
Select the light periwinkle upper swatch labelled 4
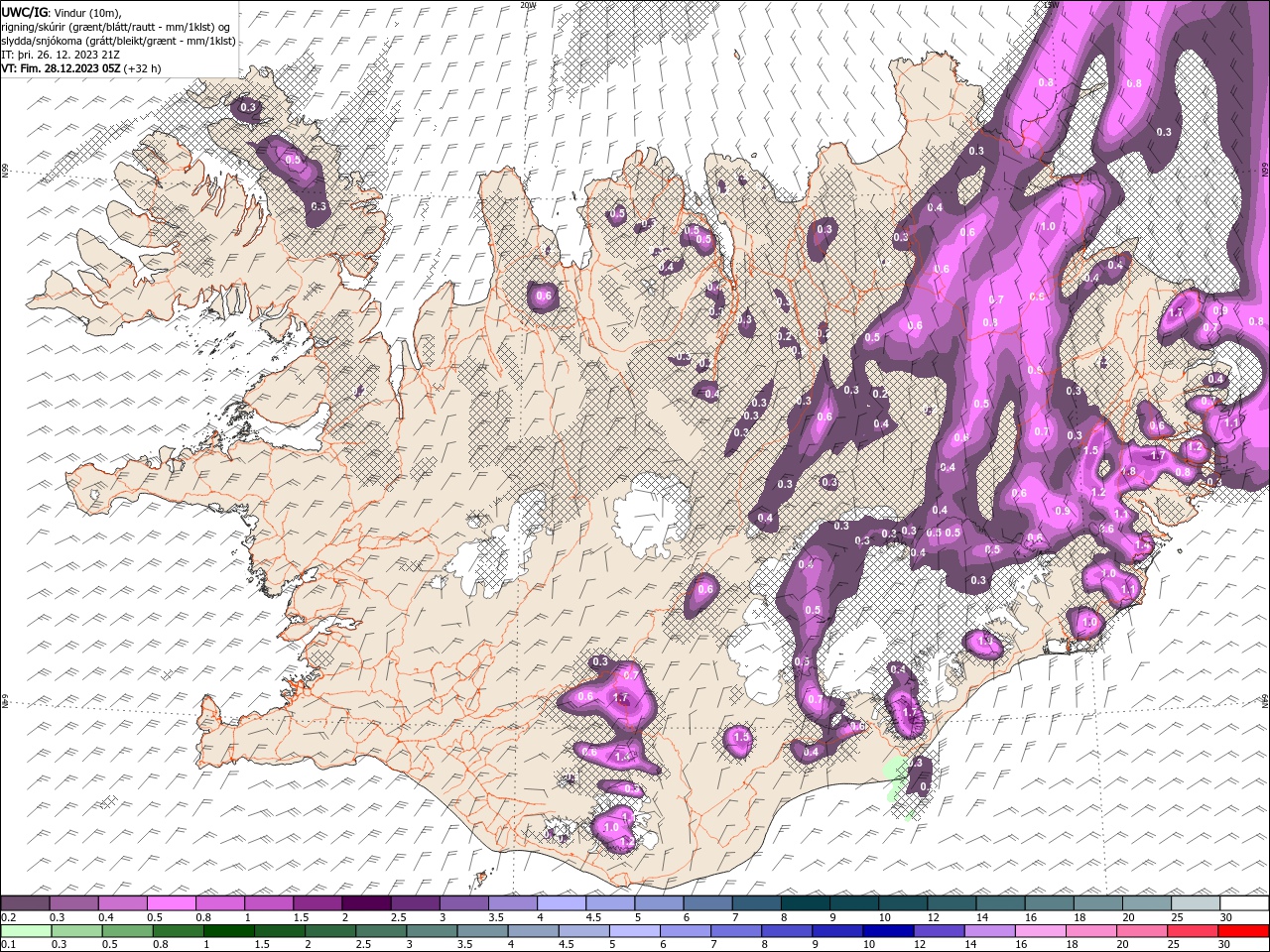pos(561,903)
